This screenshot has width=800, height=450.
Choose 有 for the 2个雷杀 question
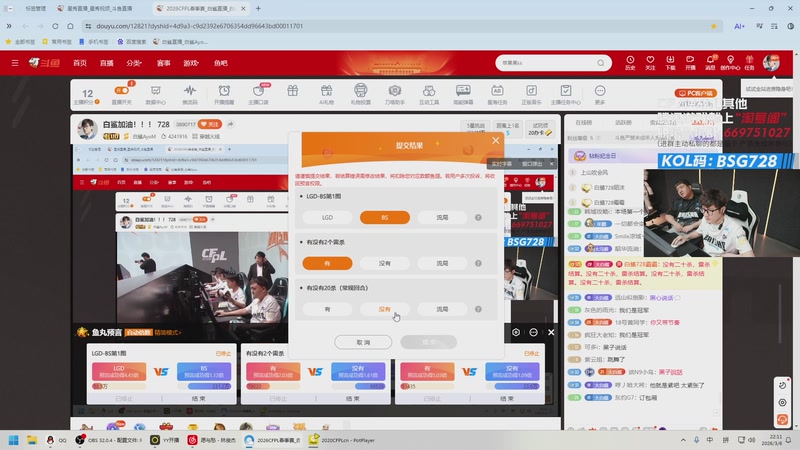click(327, 263)
